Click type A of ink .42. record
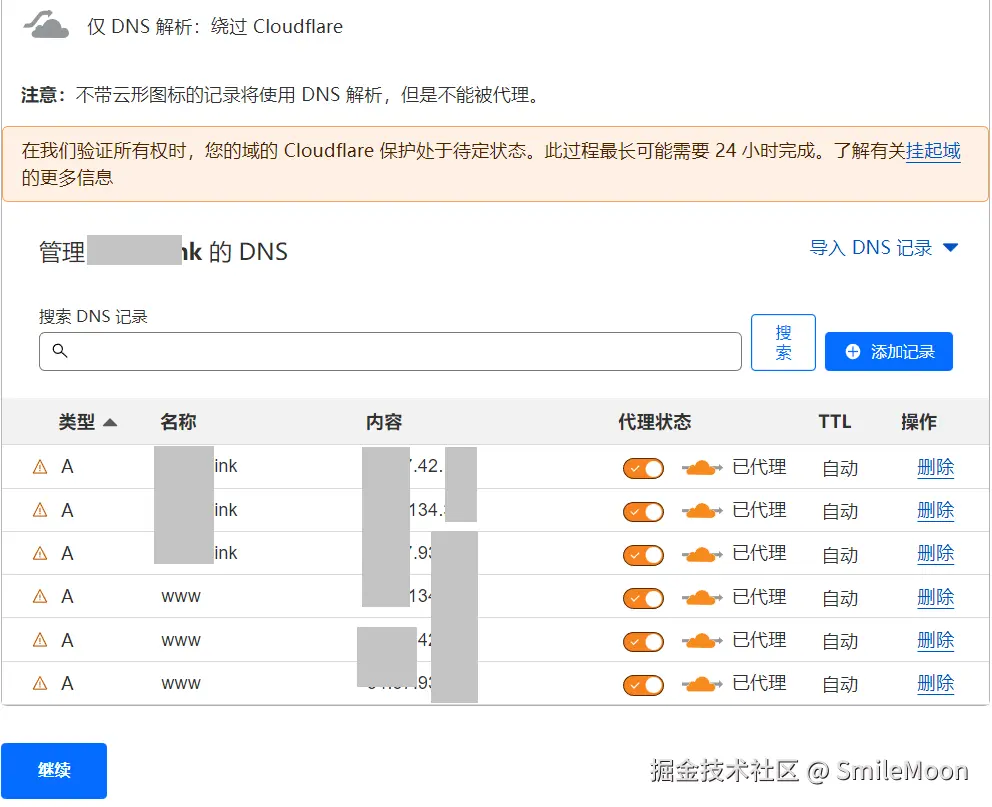The width and height of the screenshot is (992, 807). 67,467
